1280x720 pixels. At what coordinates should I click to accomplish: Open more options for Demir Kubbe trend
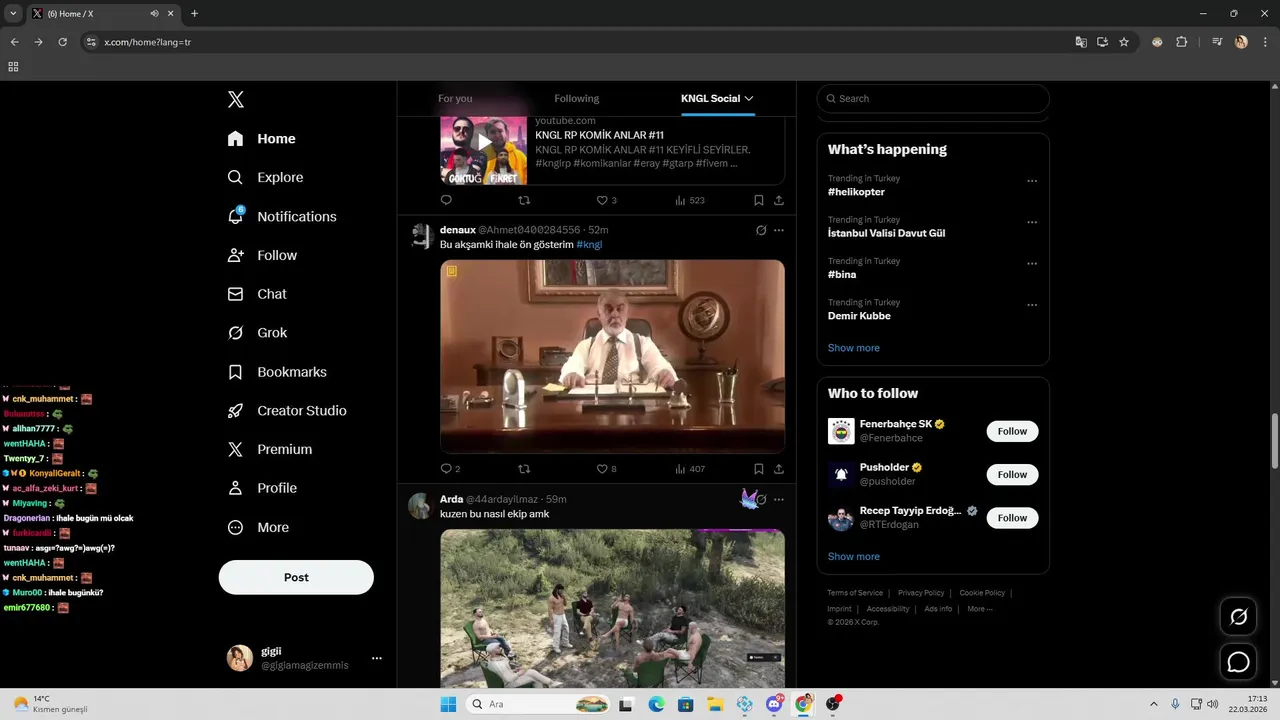(1032, 305)
